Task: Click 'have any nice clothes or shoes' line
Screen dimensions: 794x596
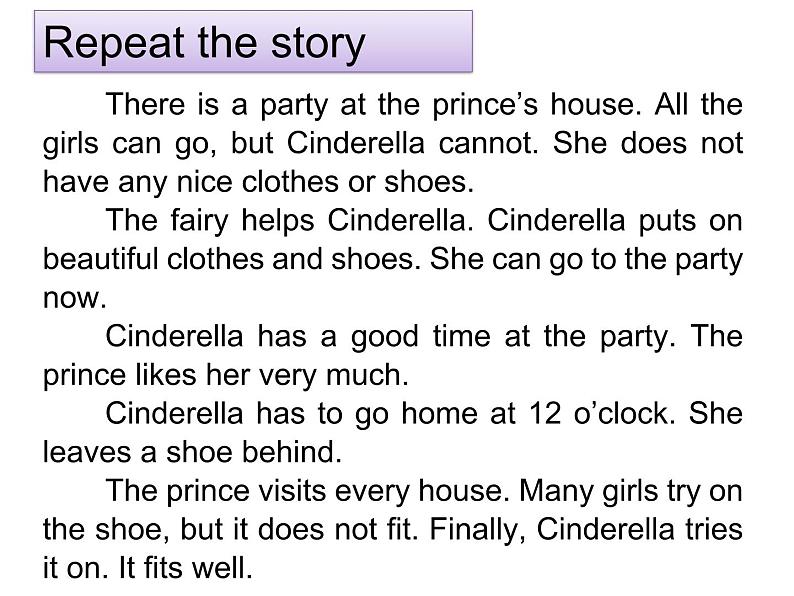Action: coord(258,182)
